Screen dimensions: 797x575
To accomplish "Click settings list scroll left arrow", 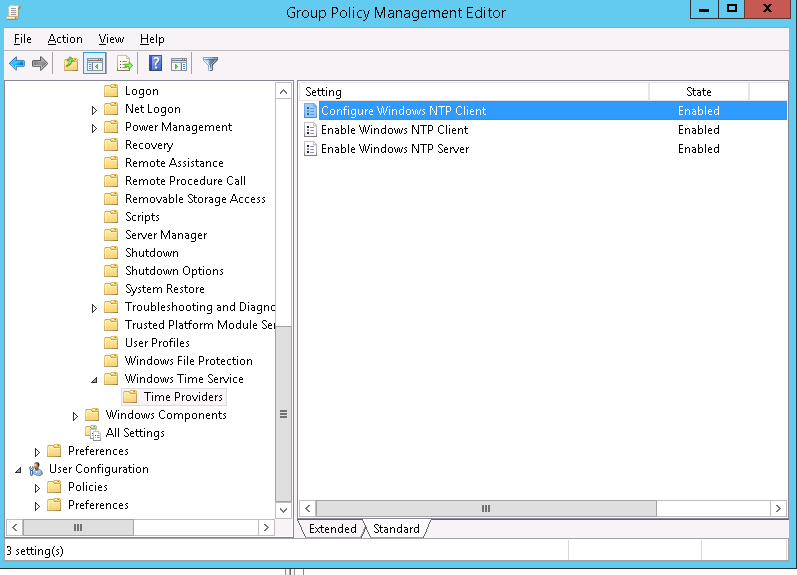I will click(x=308, y=508).
